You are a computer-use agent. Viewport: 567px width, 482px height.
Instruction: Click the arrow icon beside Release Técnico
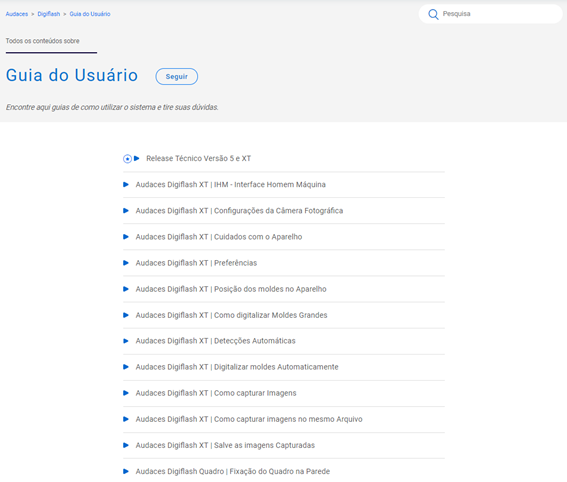point(137,158)
